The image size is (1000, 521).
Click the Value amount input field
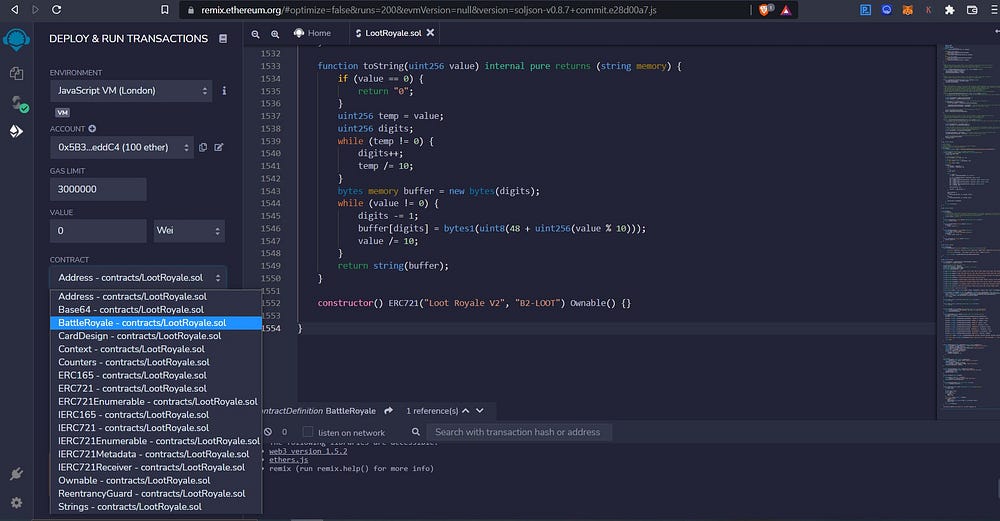pyautogui.click(x=98, y=231)
